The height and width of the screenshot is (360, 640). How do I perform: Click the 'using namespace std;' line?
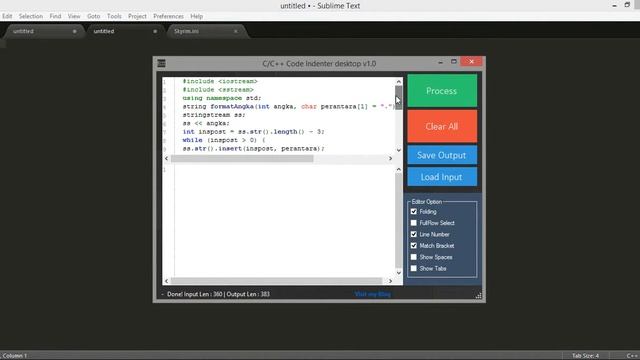tap(222, 98)
